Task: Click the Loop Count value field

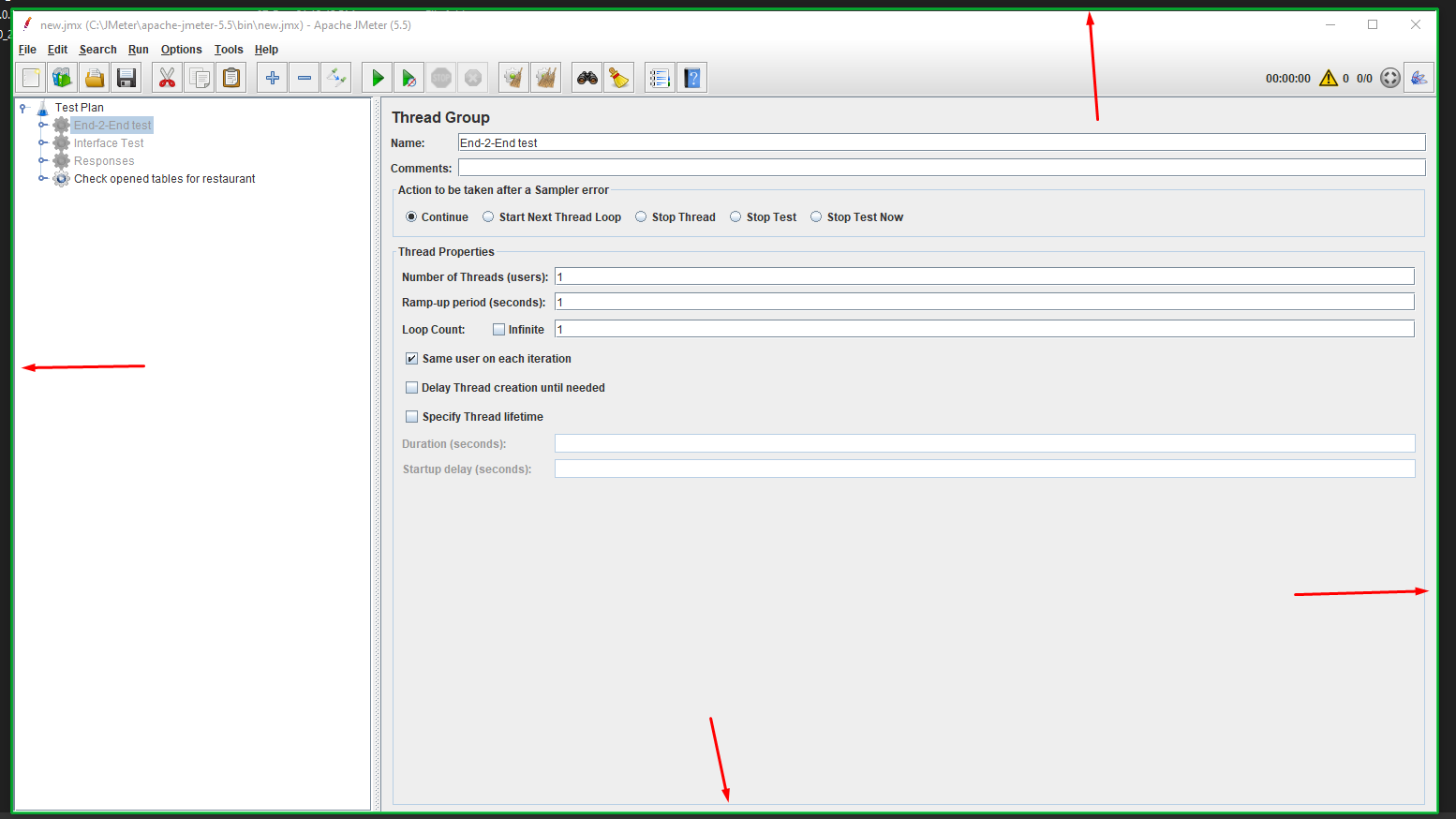Action: pos(985,329)
